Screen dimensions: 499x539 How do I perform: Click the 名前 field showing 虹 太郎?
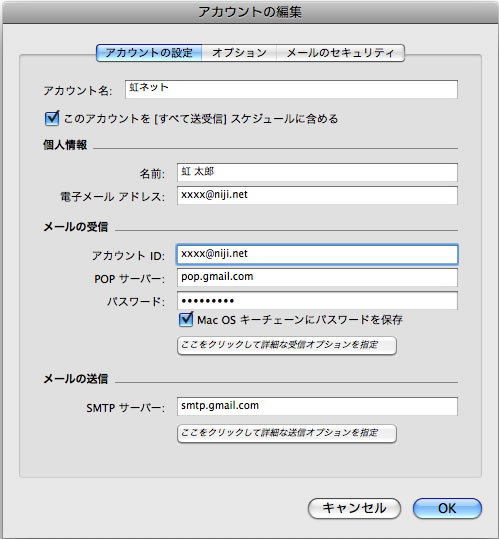317,173
